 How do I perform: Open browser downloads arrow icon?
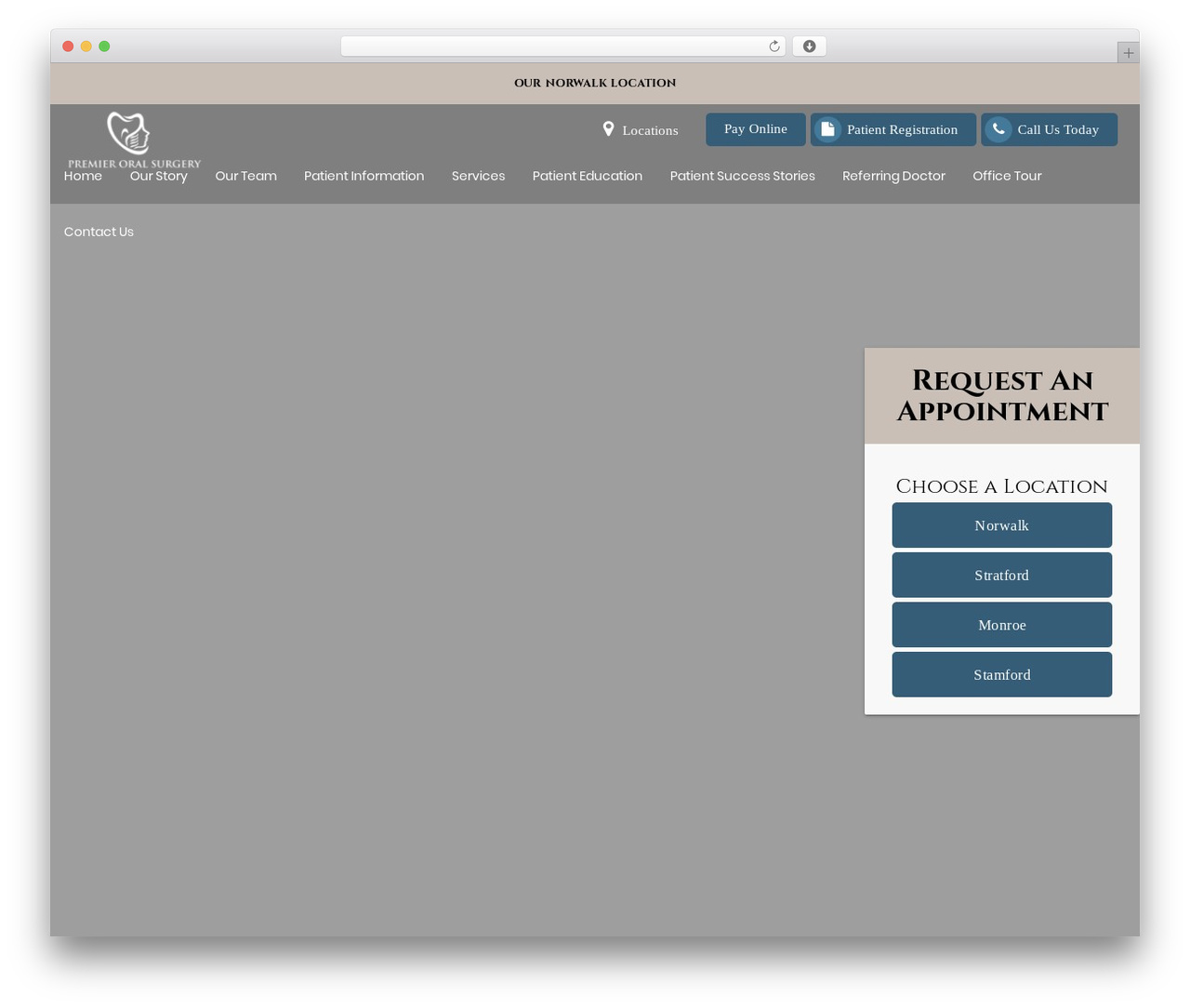pos(809,46)
